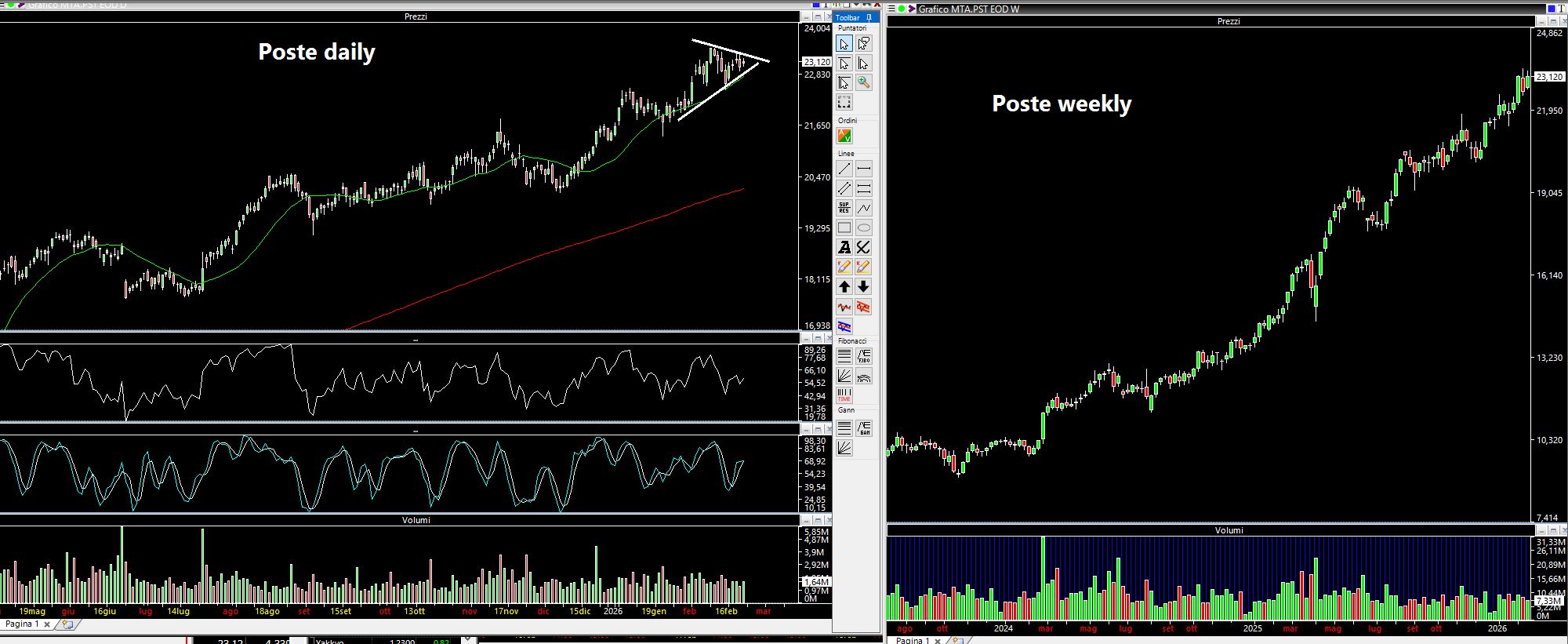This screenshot has width=1568, height=644.
Task: Click the 2025 year label on weekly chart
Action: [1253, 628]
